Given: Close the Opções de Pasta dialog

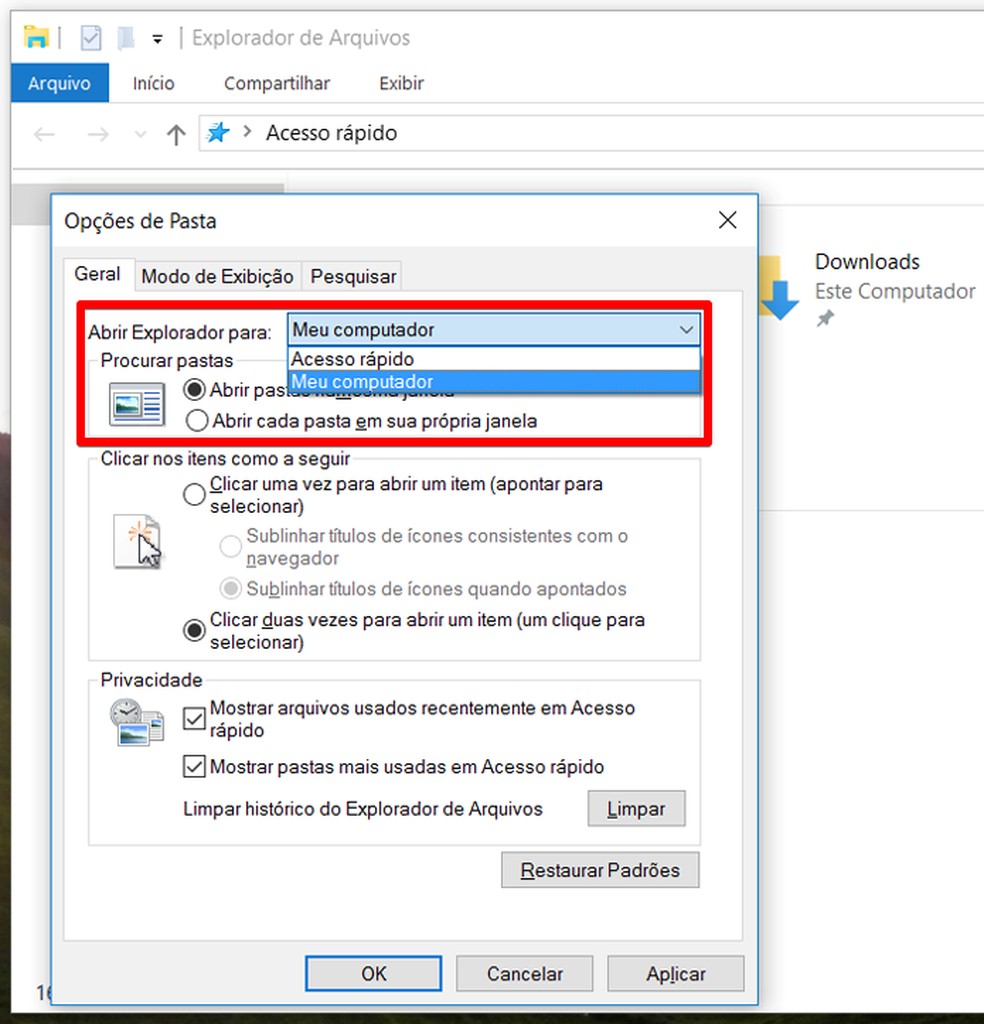Looking at the screenshot, I should click(727, 220).
